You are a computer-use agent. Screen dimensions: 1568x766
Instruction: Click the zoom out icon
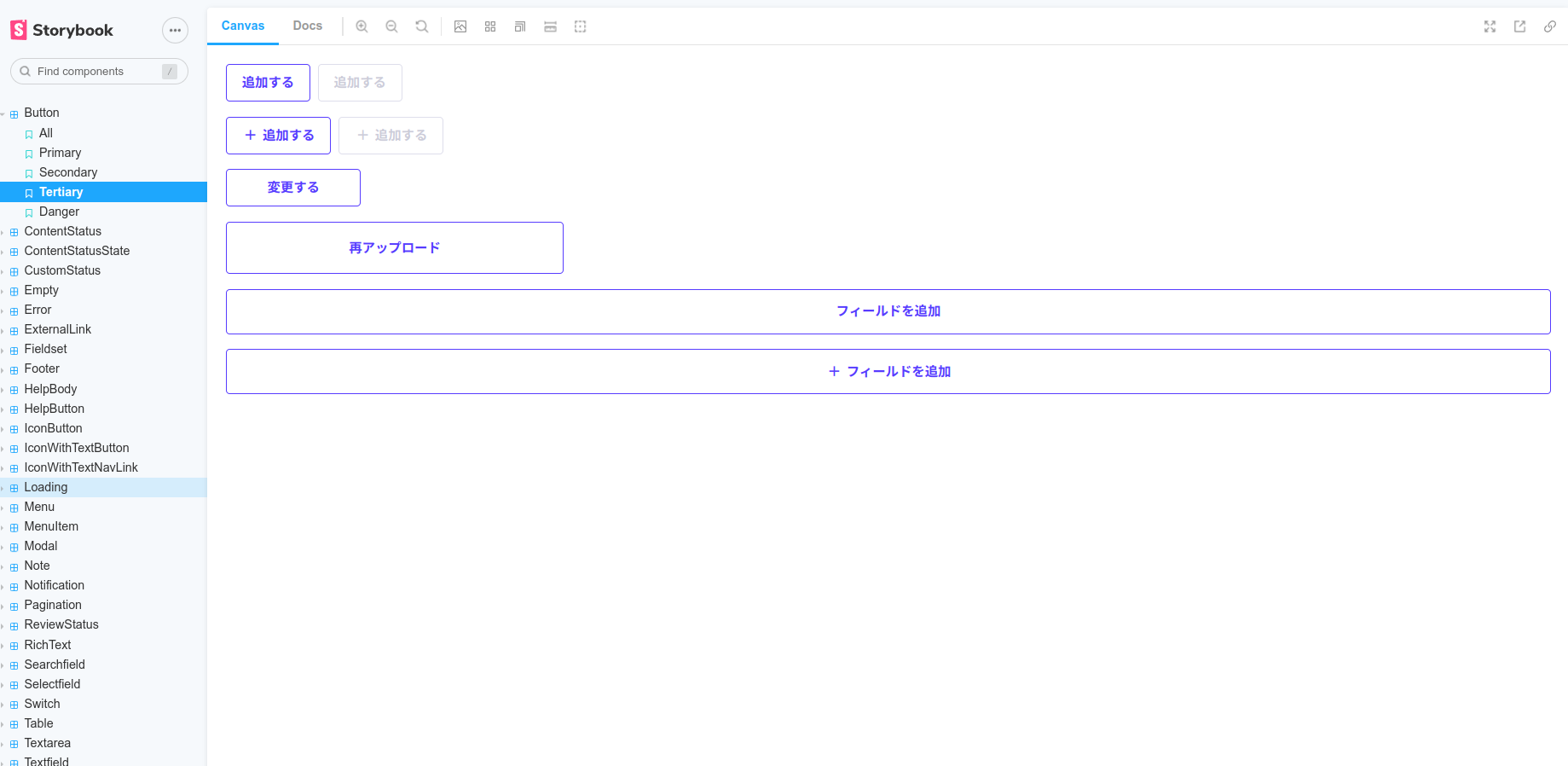pyautogui.click(x=391, y=26)
